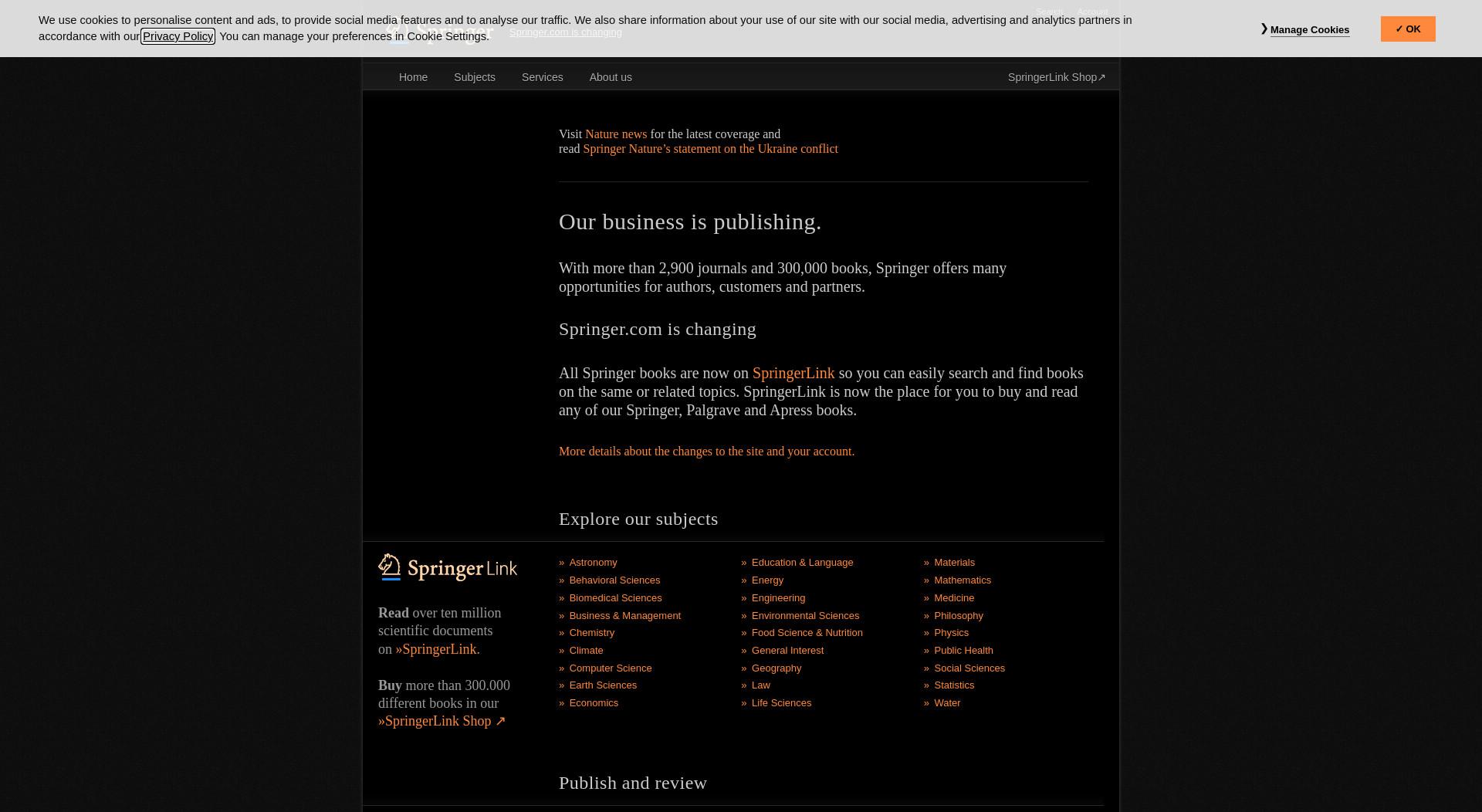Click the SpringerLink logo in sidebar
The height and width of the screenshot is (812, 1482).
tap(448, 567)
